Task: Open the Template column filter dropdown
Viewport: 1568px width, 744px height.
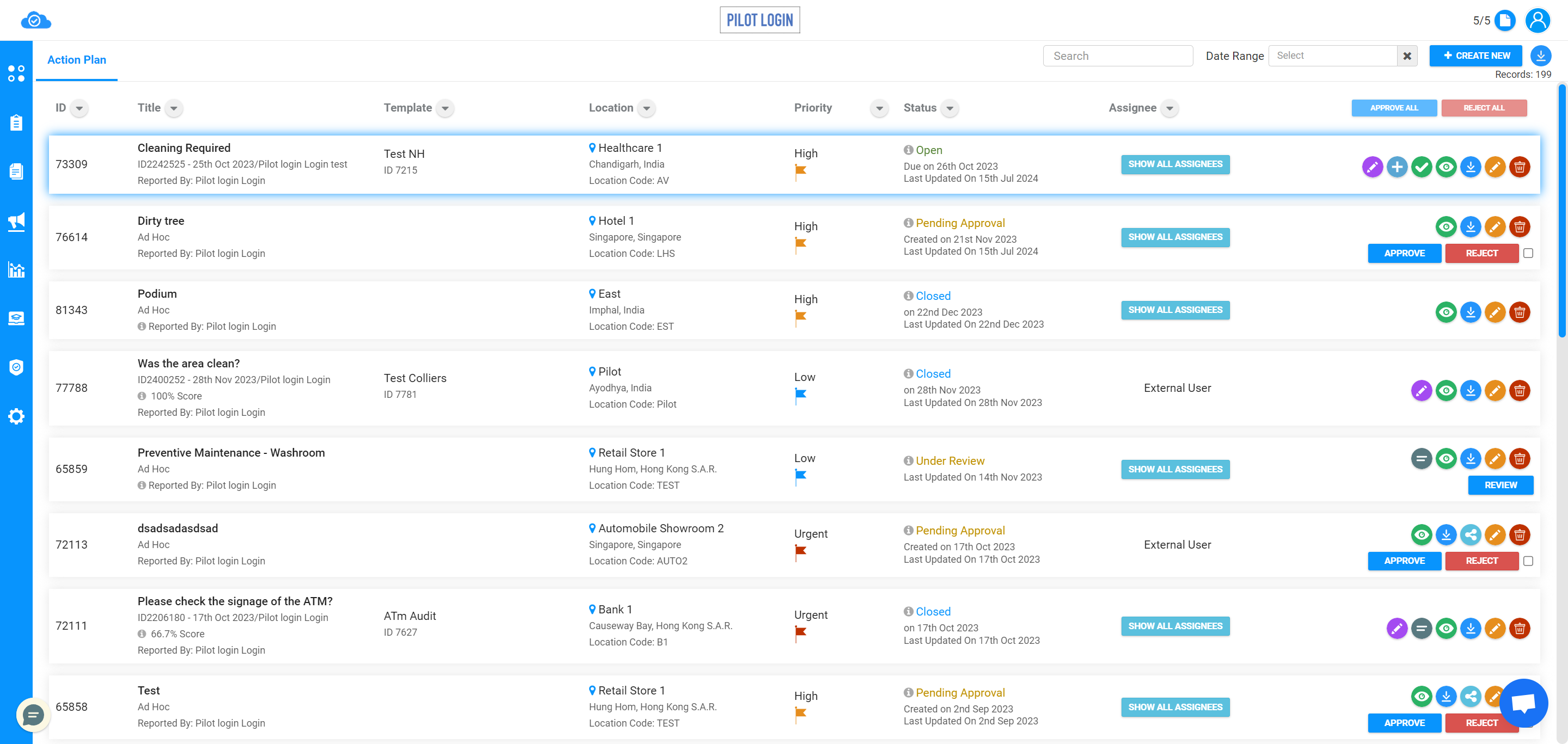Action: [x=445, y=108]
